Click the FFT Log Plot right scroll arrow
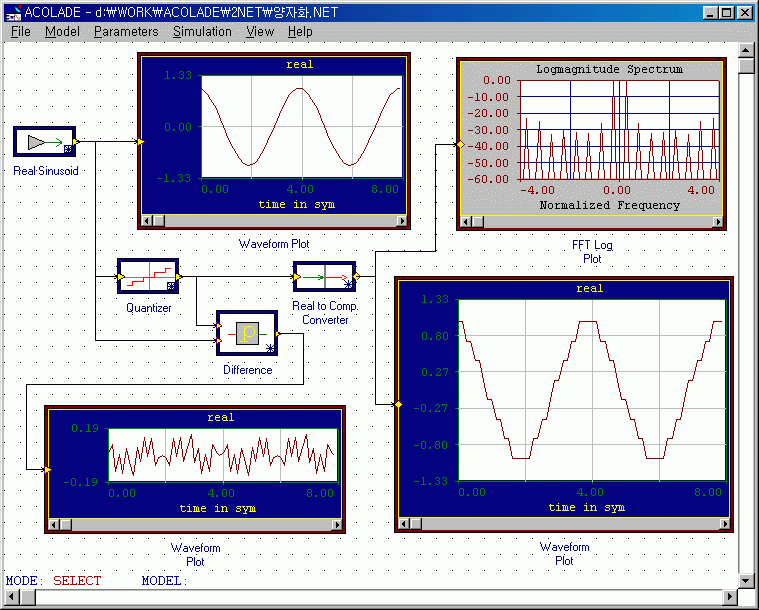The image size is (759, 610). coord(718,222)
